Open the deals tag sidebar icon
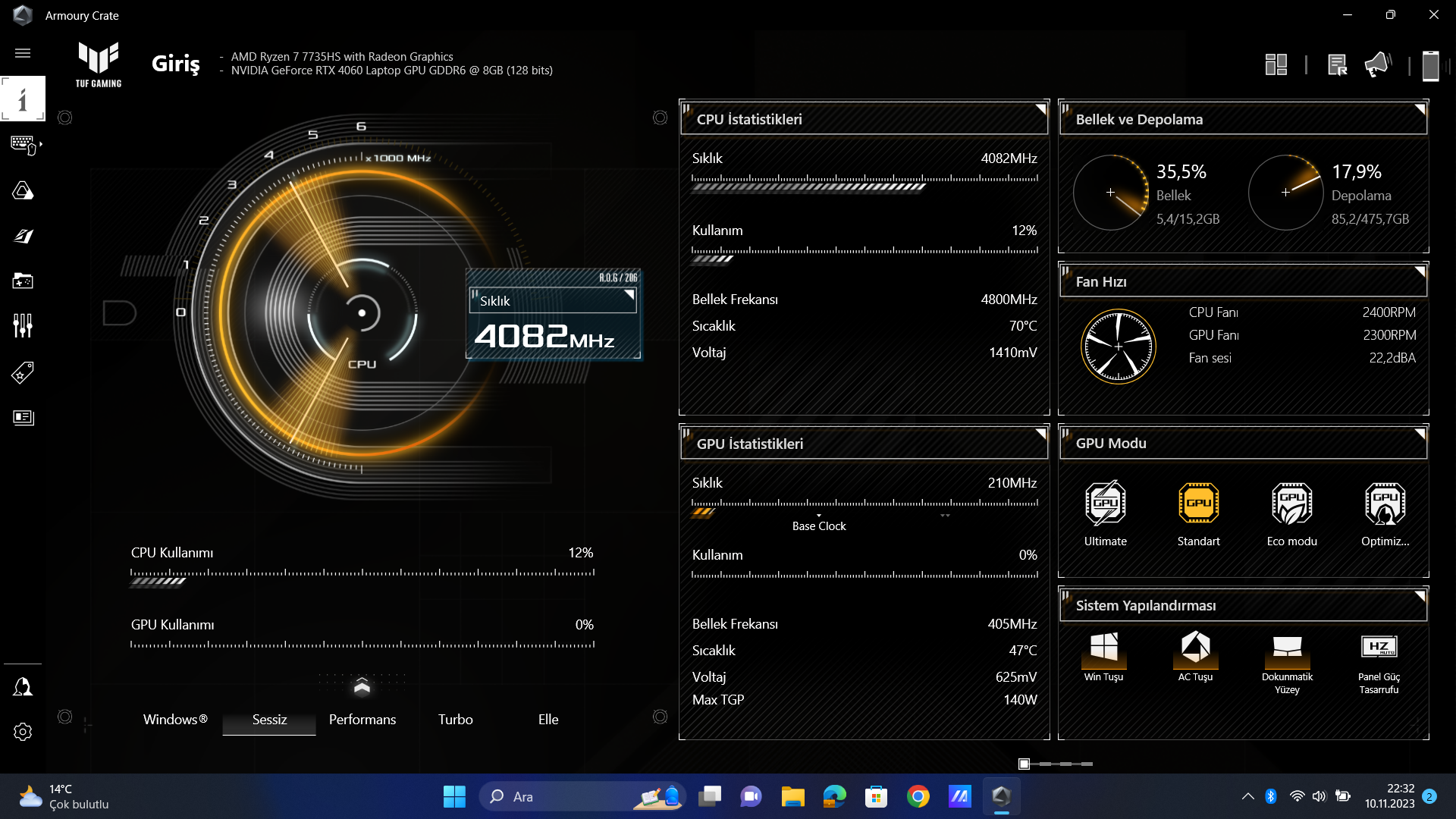Screen dimensions: 1456x819 [x=23, y=372]
